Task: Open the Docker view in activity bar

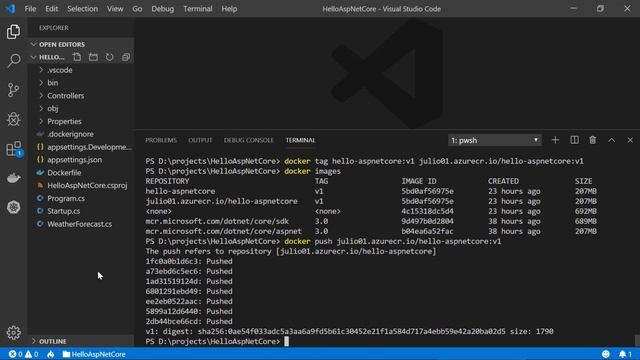Action: click(x=13, y=178)
